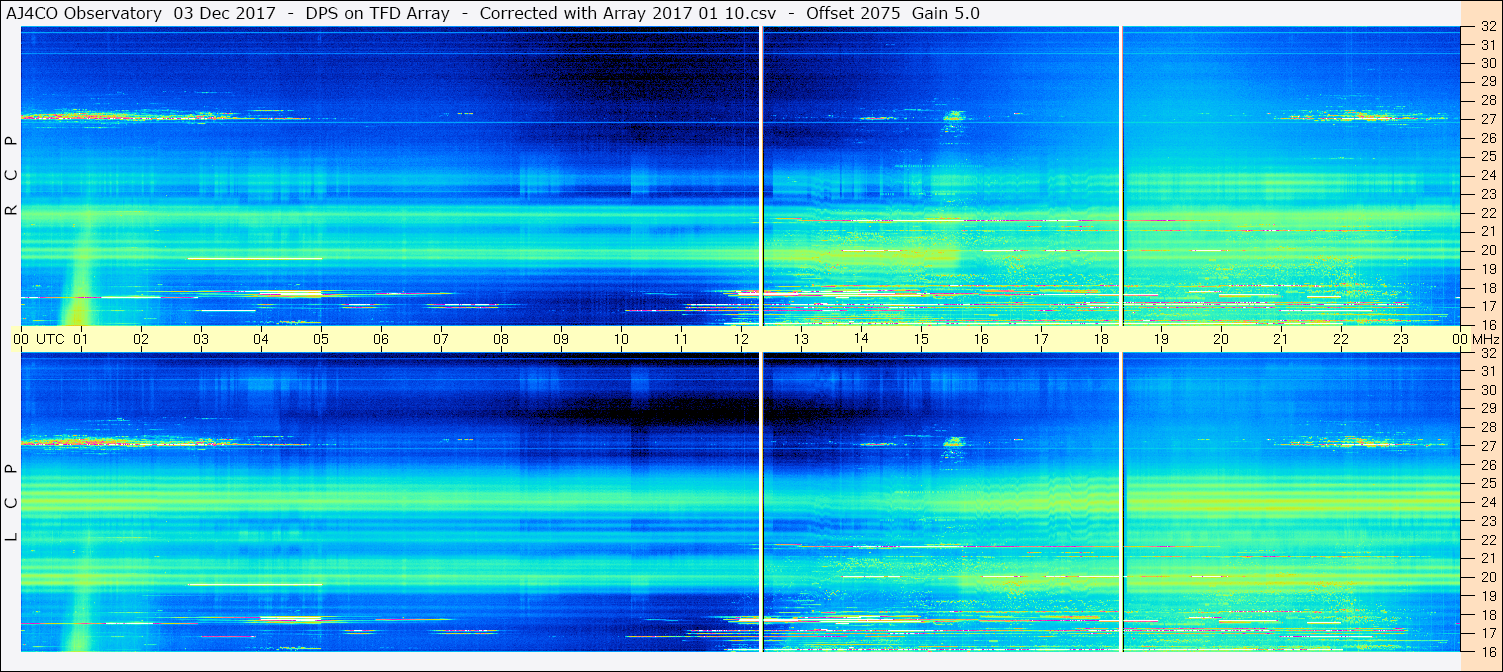Click the 27 MHz tick label of LCP panel

point(1487,446)
